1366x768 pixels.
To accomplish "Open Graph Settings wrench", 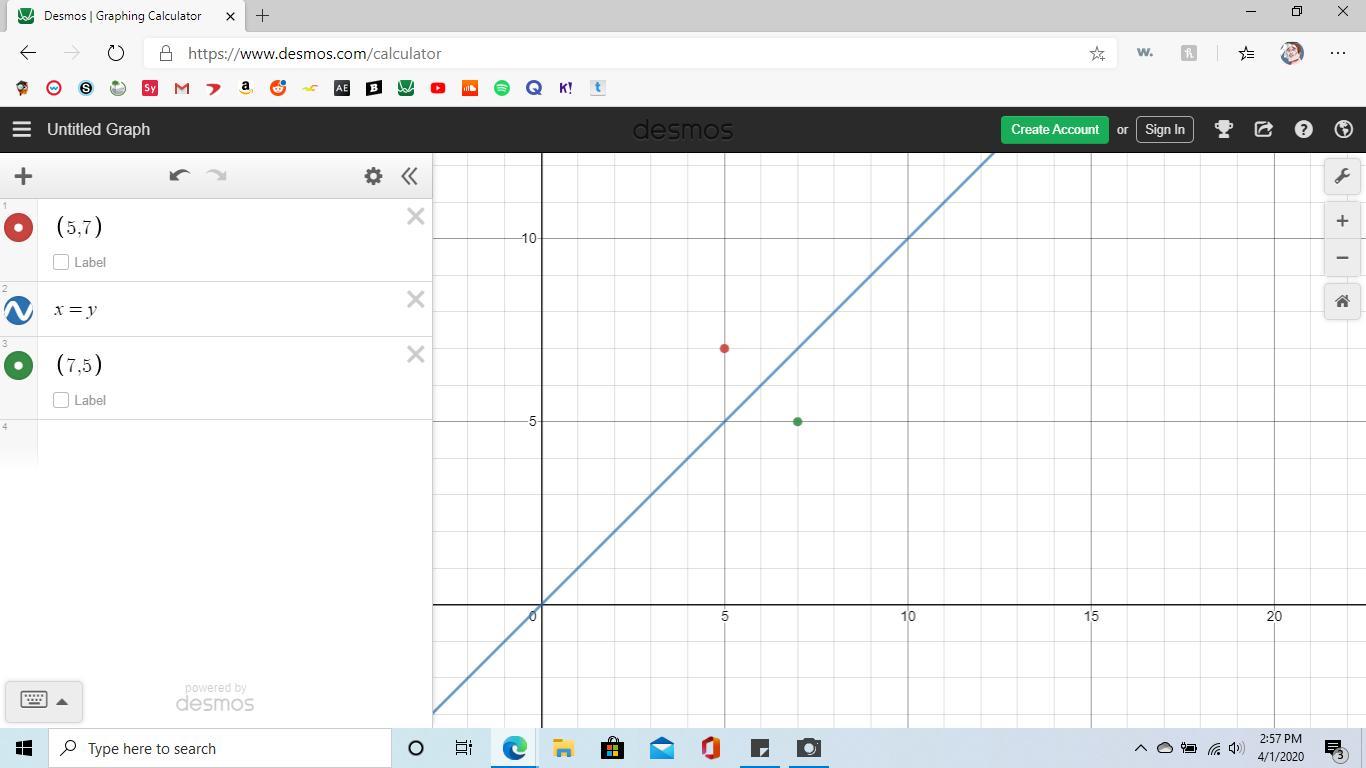I will coord(1342,176).
